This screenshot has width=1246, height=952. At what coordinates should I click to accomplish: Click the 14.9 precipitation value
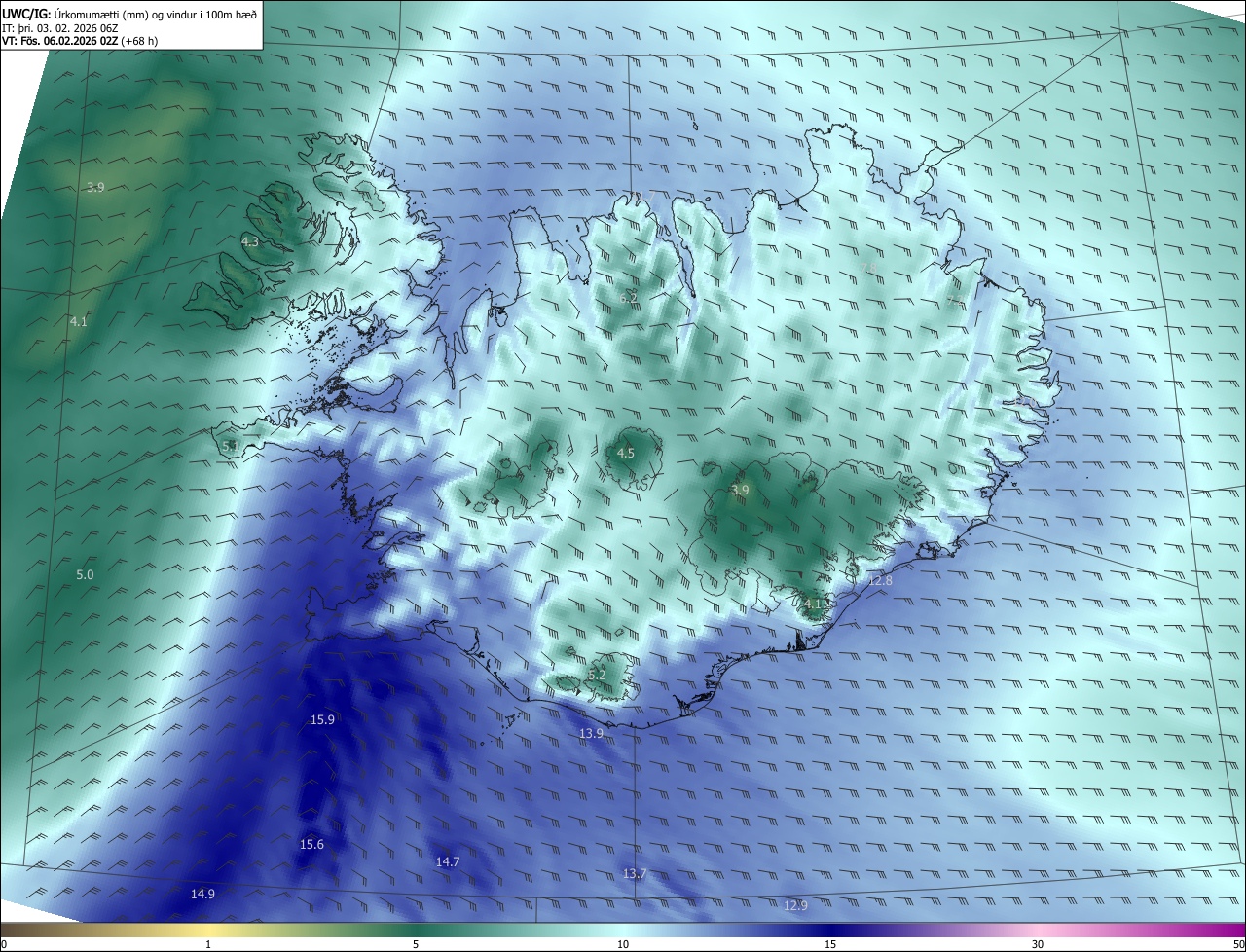click(x=202, y=895)
